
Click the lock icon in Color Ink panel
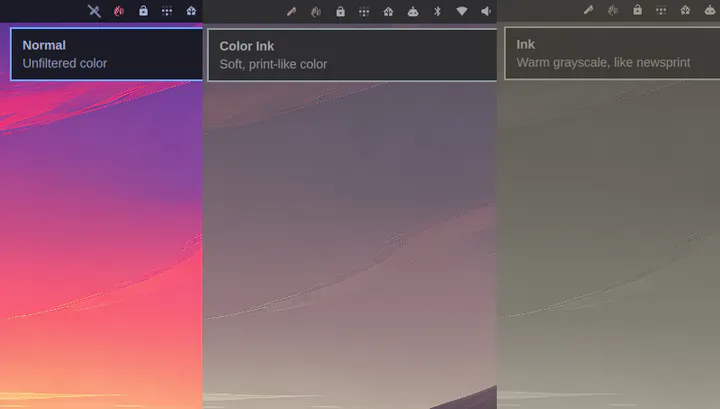click(340, 11)
